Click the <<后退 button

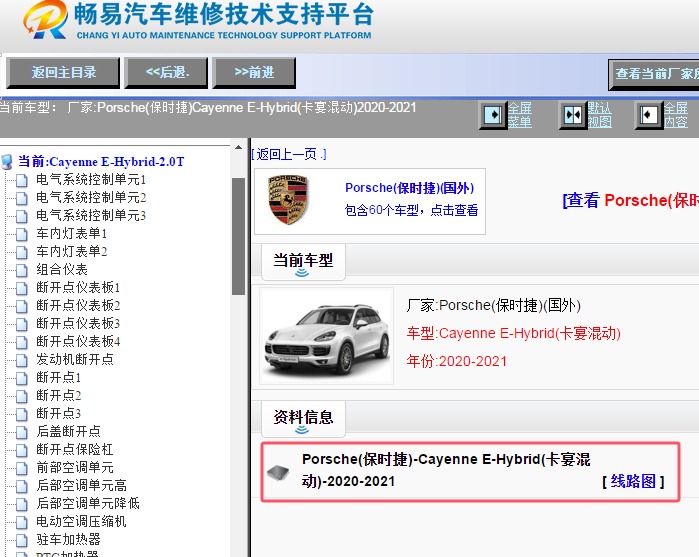coord(166,73)
